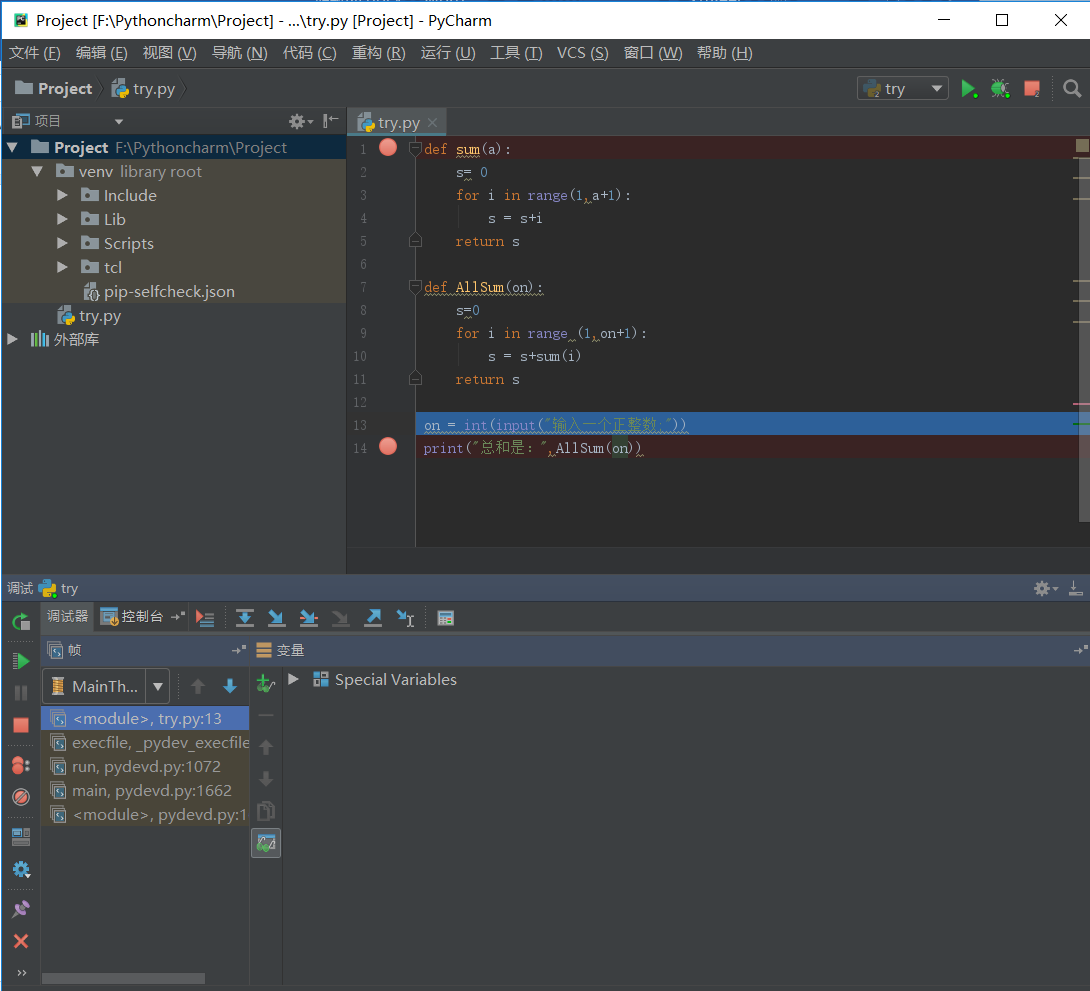Expand the Special Variables node
The width and height of the screenshot is (1090, 991).
(x=294, y=680)
